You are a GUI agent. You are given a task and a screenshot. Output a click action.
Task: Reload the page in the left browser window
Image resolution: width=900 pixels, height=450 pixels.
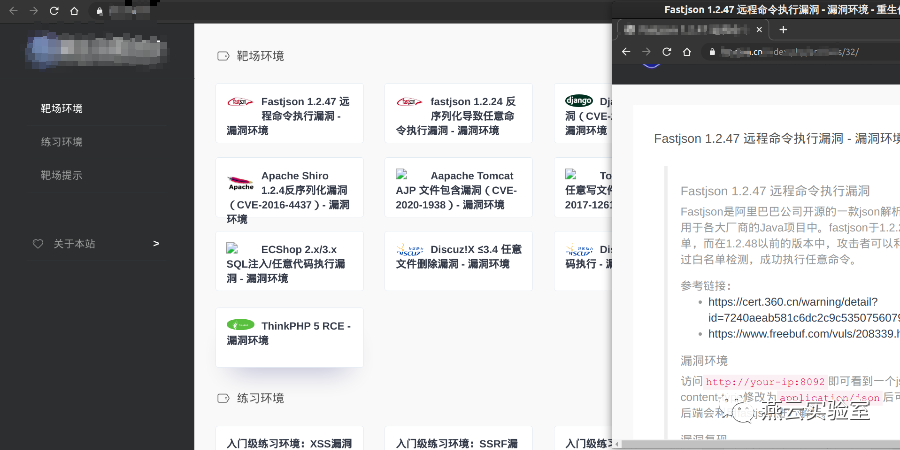[x=54, y=11]
